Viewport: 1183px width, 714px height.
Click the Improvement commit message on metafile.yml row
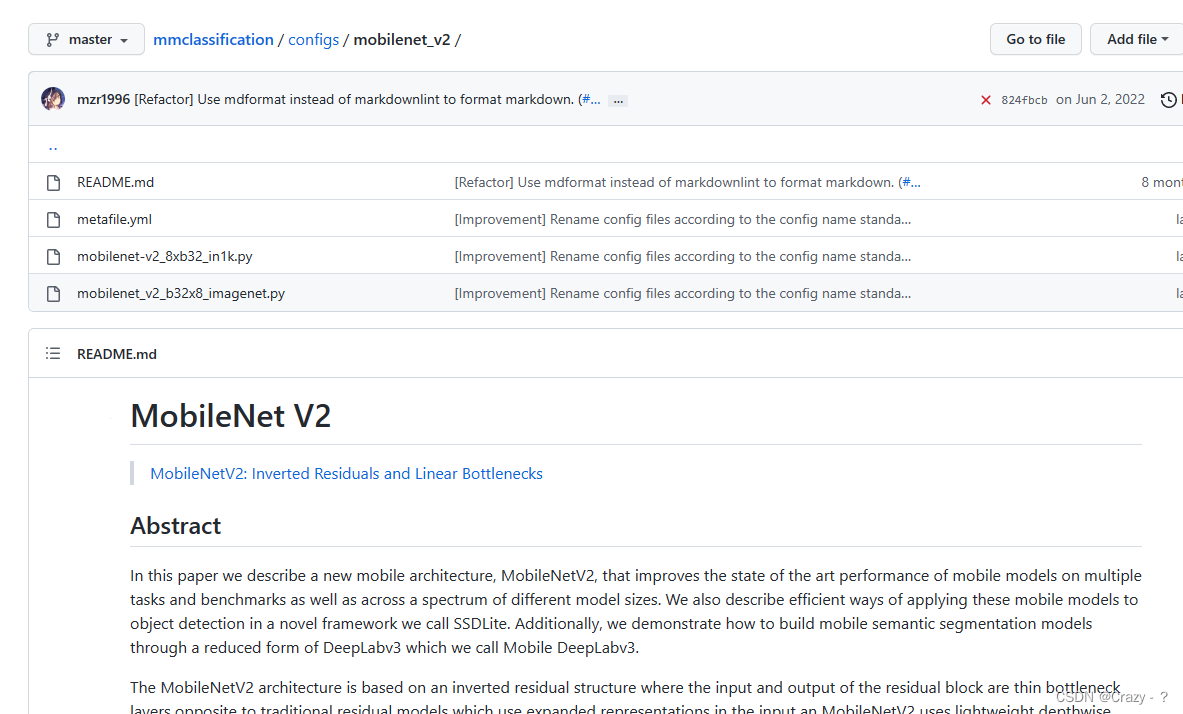pos(682,219)
